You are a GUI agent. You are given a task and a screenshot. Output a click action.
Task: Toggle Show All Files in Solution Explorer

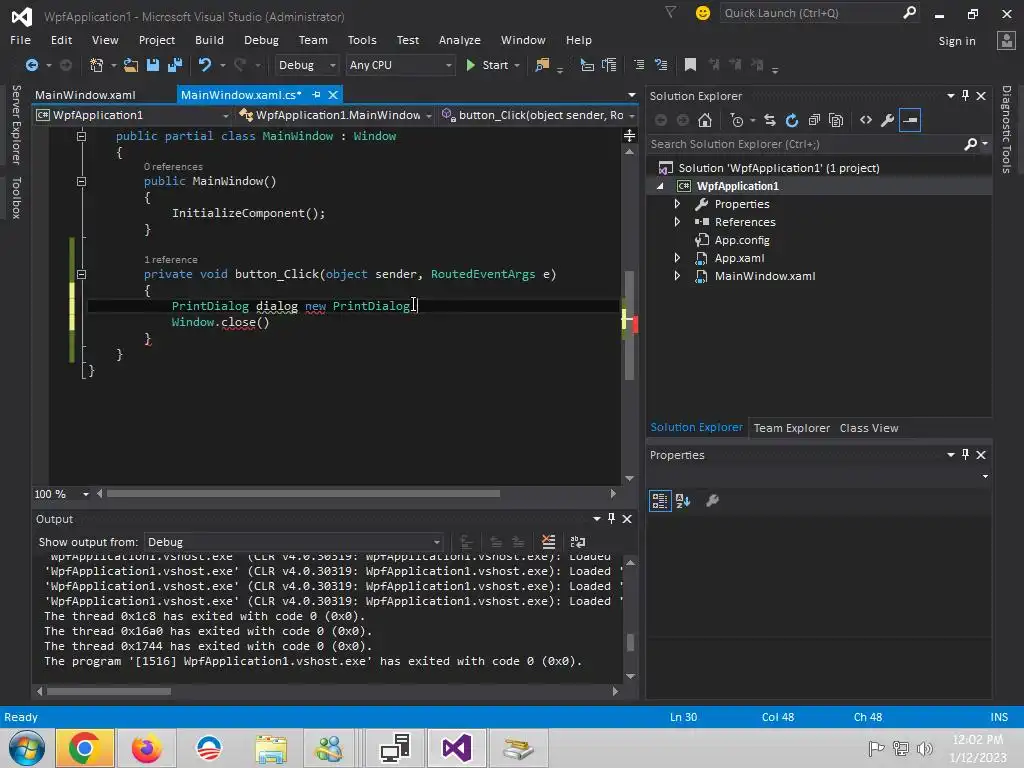click(x=836, y=120)
